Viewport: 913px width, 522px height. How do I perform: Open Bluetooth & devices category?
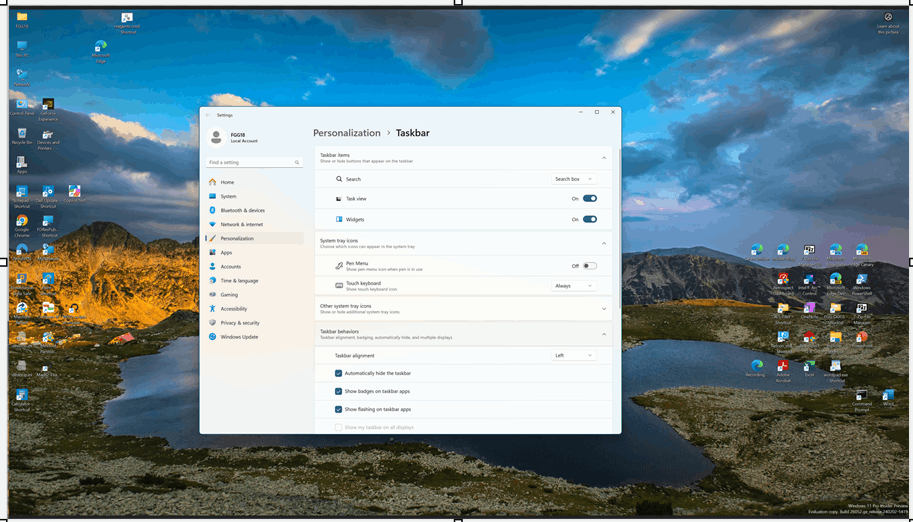click(x=254, y=210)
